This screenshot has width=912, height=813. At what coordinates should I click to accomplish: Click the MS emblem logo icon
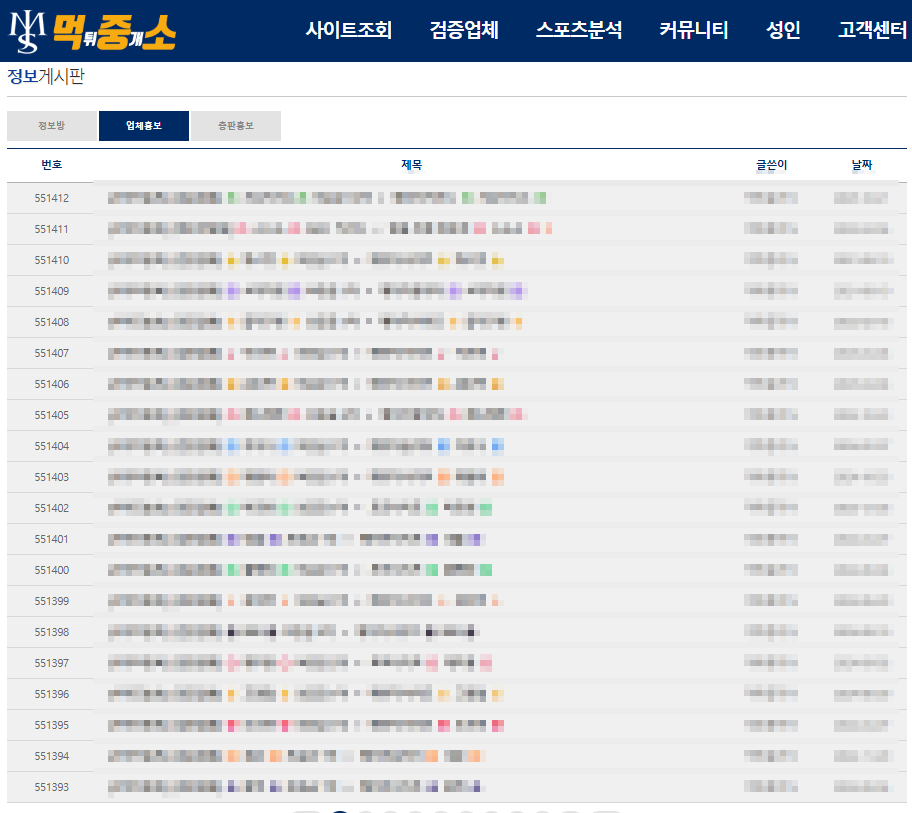pyautogui.click(x=28, y=30)
